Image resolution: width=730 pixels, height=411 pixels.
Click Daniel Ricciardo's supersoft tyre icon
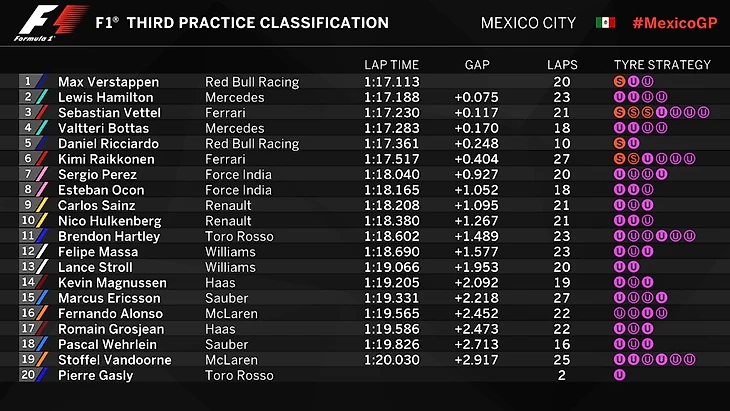click(620, 143)
